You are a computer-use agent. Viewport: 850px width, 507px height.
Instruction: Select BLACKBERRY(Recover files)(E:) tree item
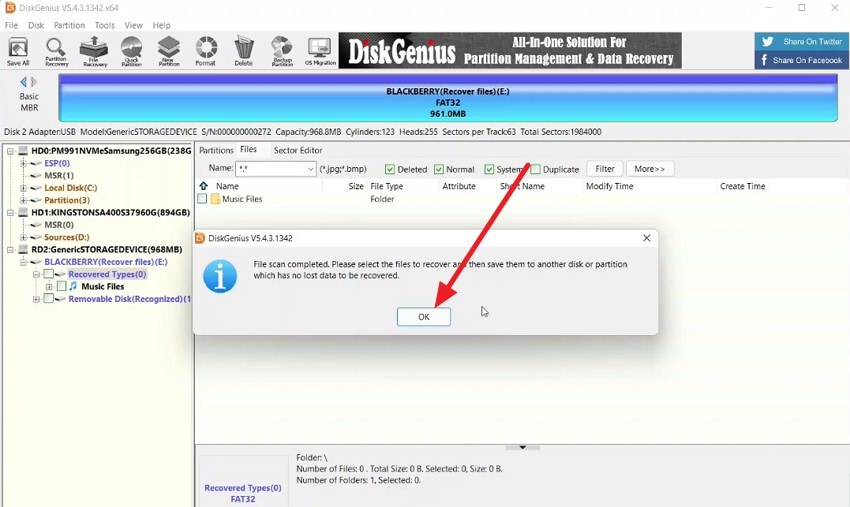[106, 262]
